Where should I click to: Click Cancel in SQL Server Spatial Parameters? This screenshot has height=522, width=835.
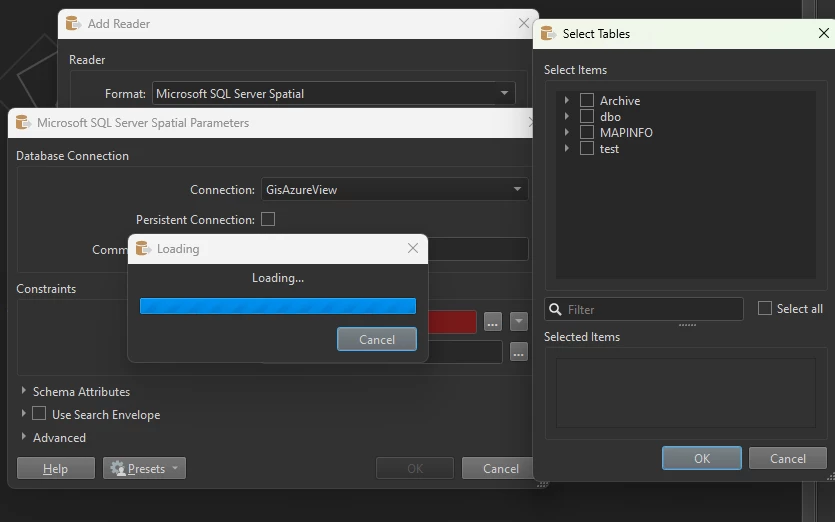[x=497, y=468]
